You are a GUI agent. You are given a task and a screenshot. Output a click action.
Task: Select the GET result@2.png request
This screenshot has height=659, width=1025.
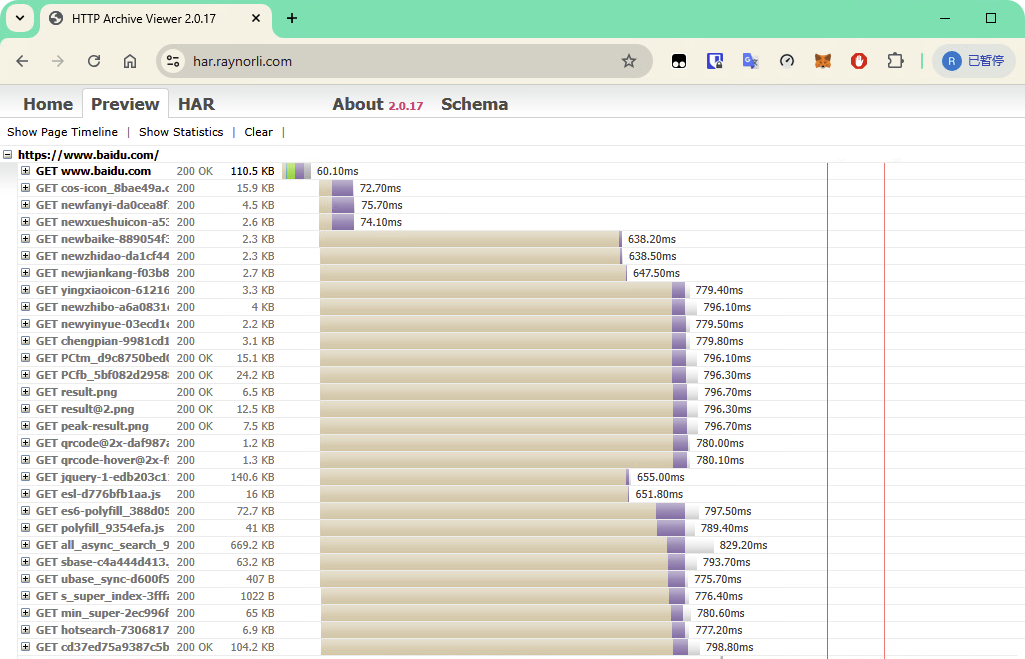[x=85, y=409]
